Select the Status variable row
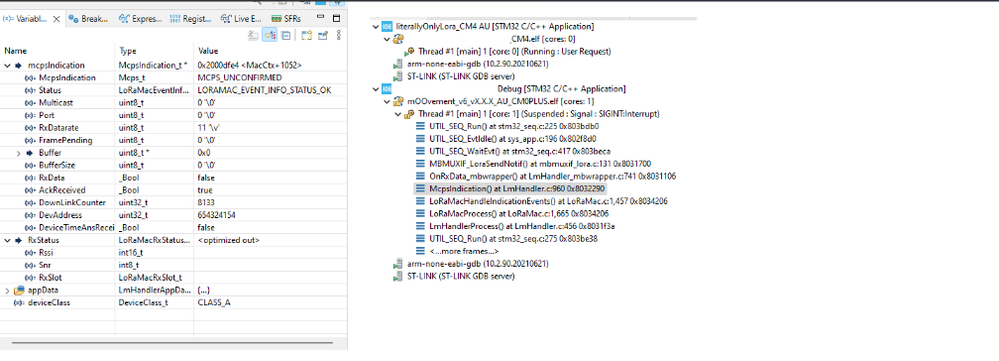Image resolution: width=999 pixels, height=361 pixels. click(x=173, y=90)
